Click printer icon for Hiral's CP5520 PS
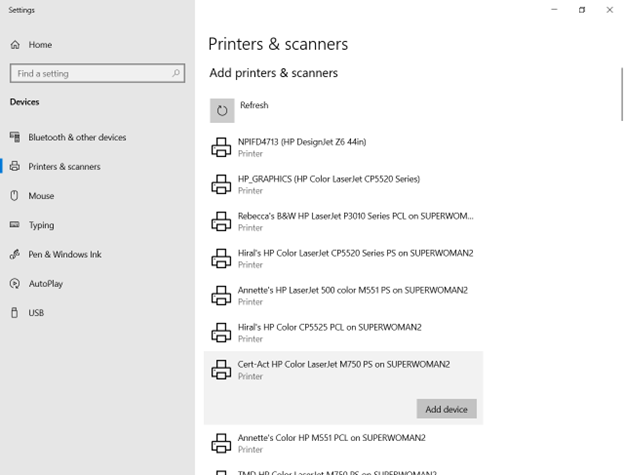The height and width of the screenshot is (475, 624). 221,259
